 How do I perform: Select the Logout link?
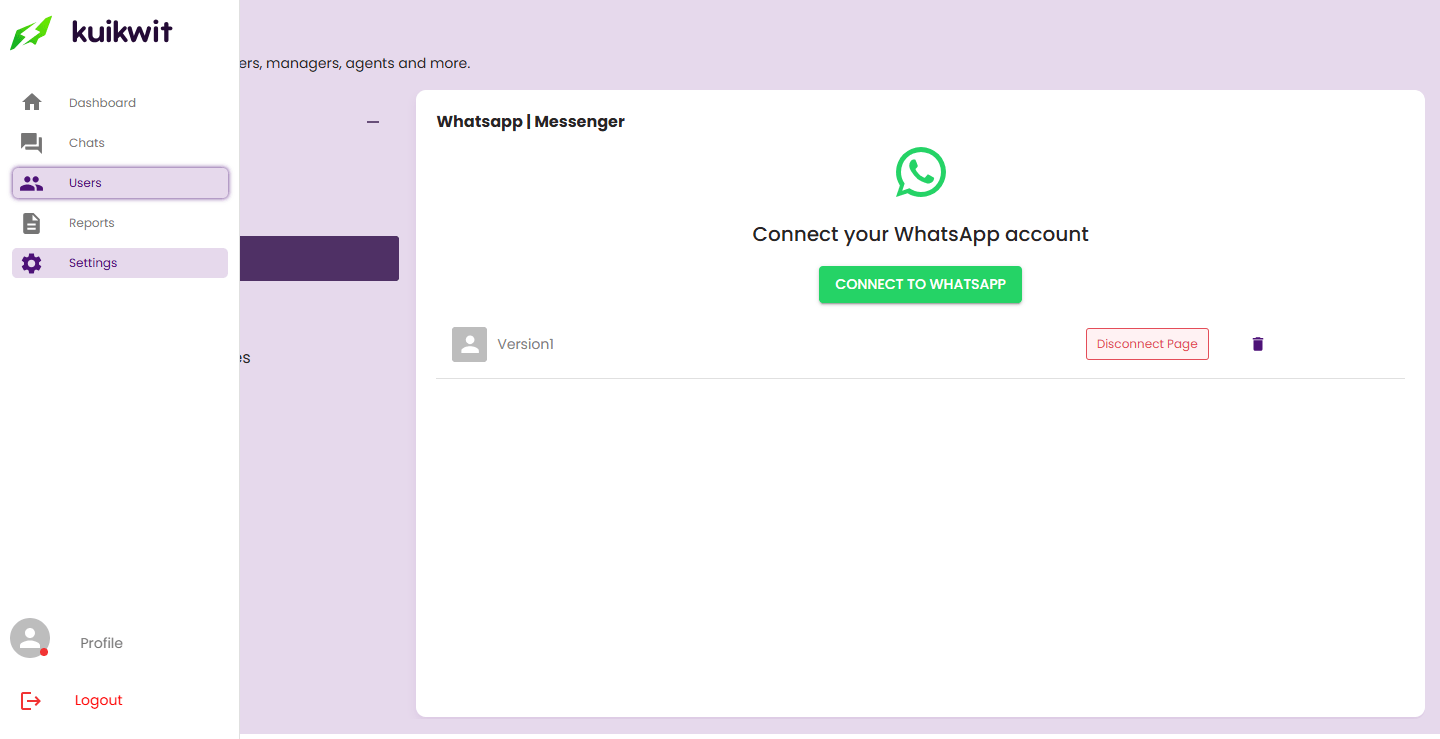[98, 701]
